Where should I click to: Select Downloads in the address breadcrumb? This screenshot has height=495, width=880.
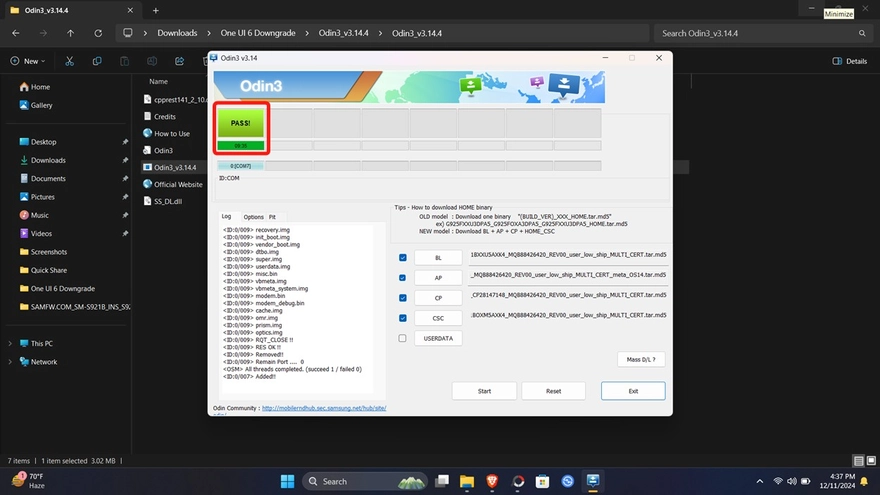tap(177, 33)
